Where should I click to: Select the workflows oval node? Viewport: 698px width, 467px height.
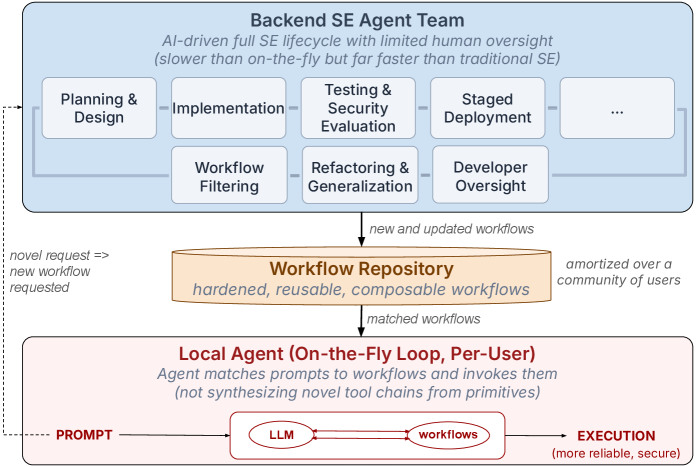[x=448, y=435]
